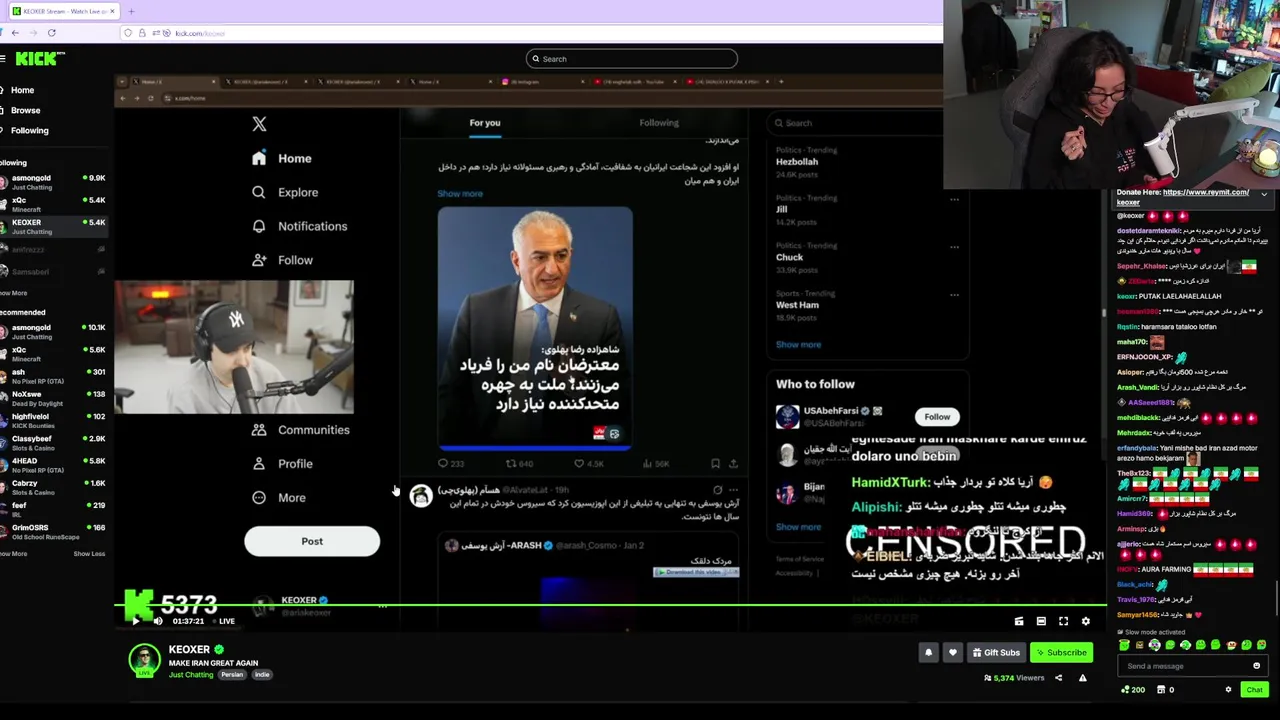Open recommended channel GrimOSRS

click(x=53, y=531)
